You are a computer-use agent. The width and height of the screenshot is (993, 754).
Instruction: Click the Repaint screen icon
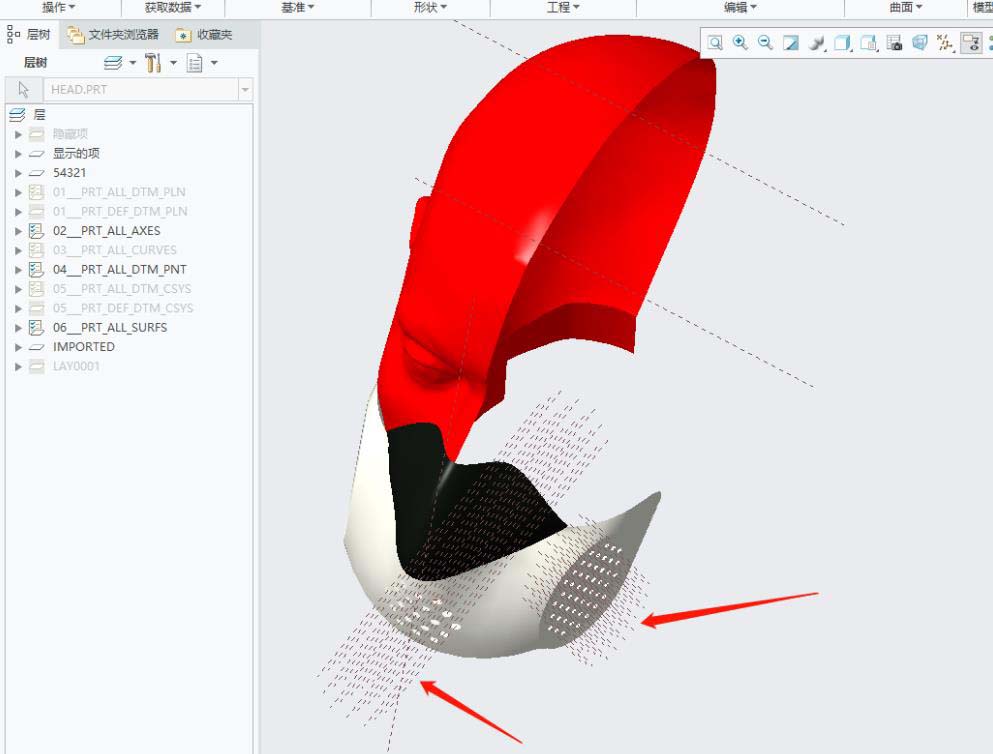tap(791, 42)
